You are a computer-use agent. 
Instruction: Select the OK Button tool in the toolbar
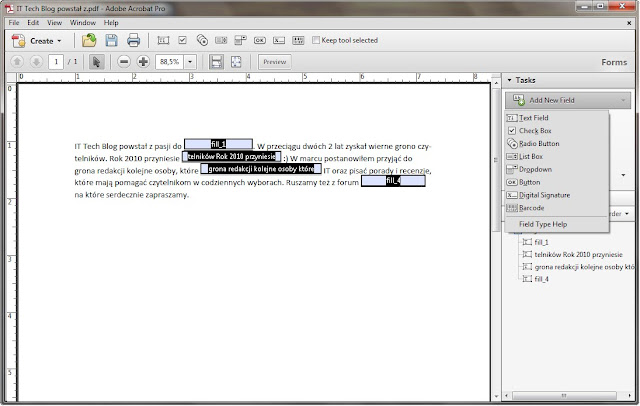click(260, 40)
